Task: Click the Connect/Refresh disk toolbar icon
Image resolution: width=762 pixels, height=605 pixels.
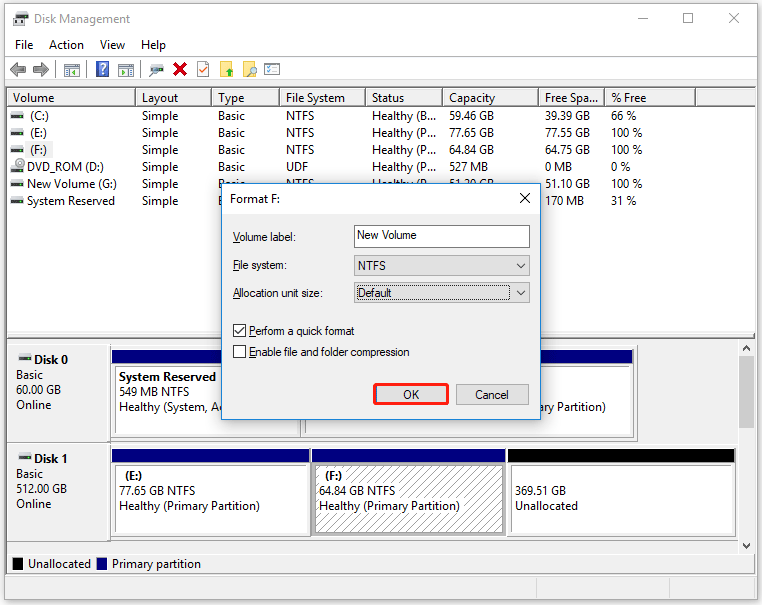Action: (156, 70)
